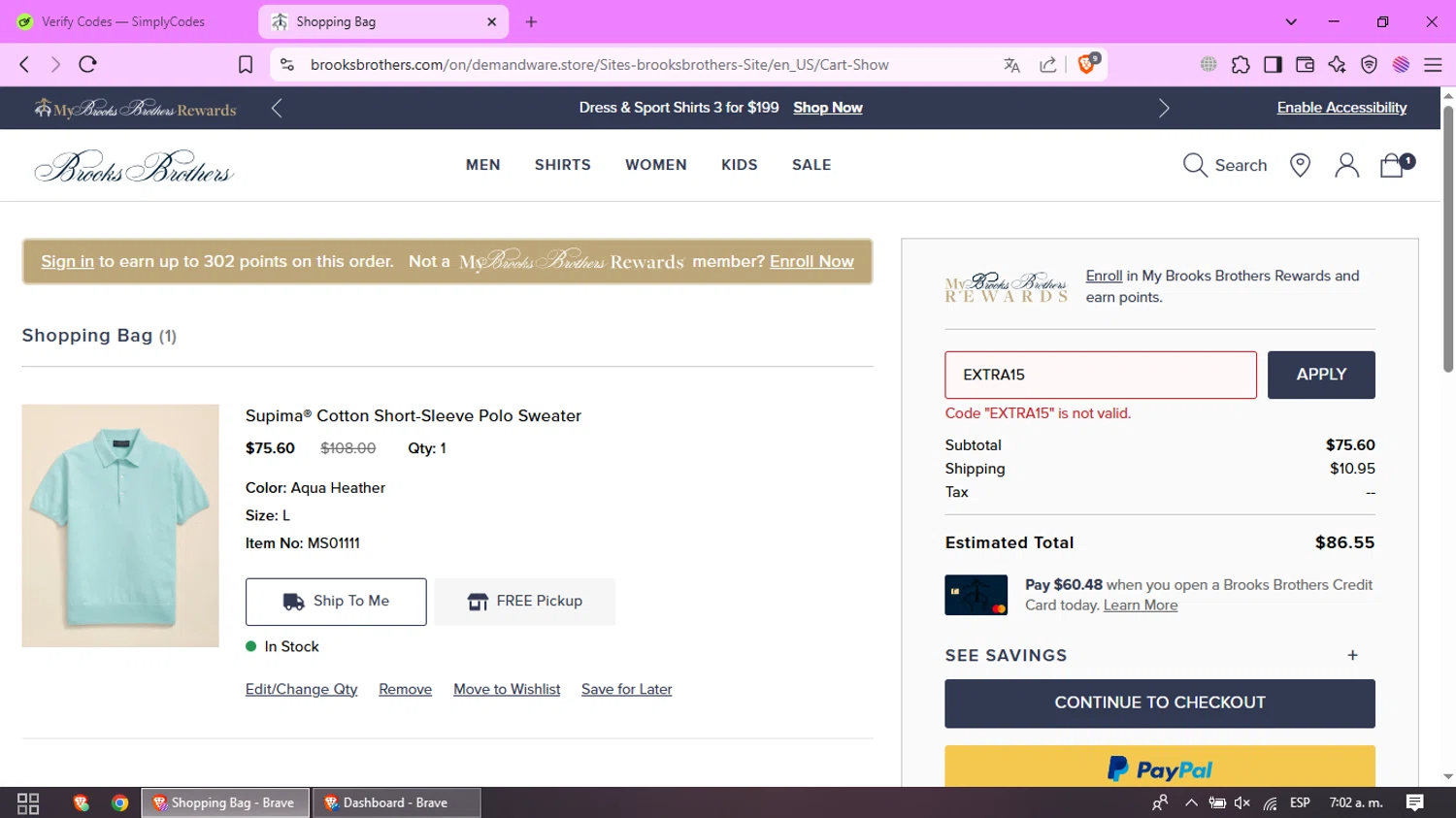Click APPLY promo code button
The image size is (1456, 818).
point(1321,375)
